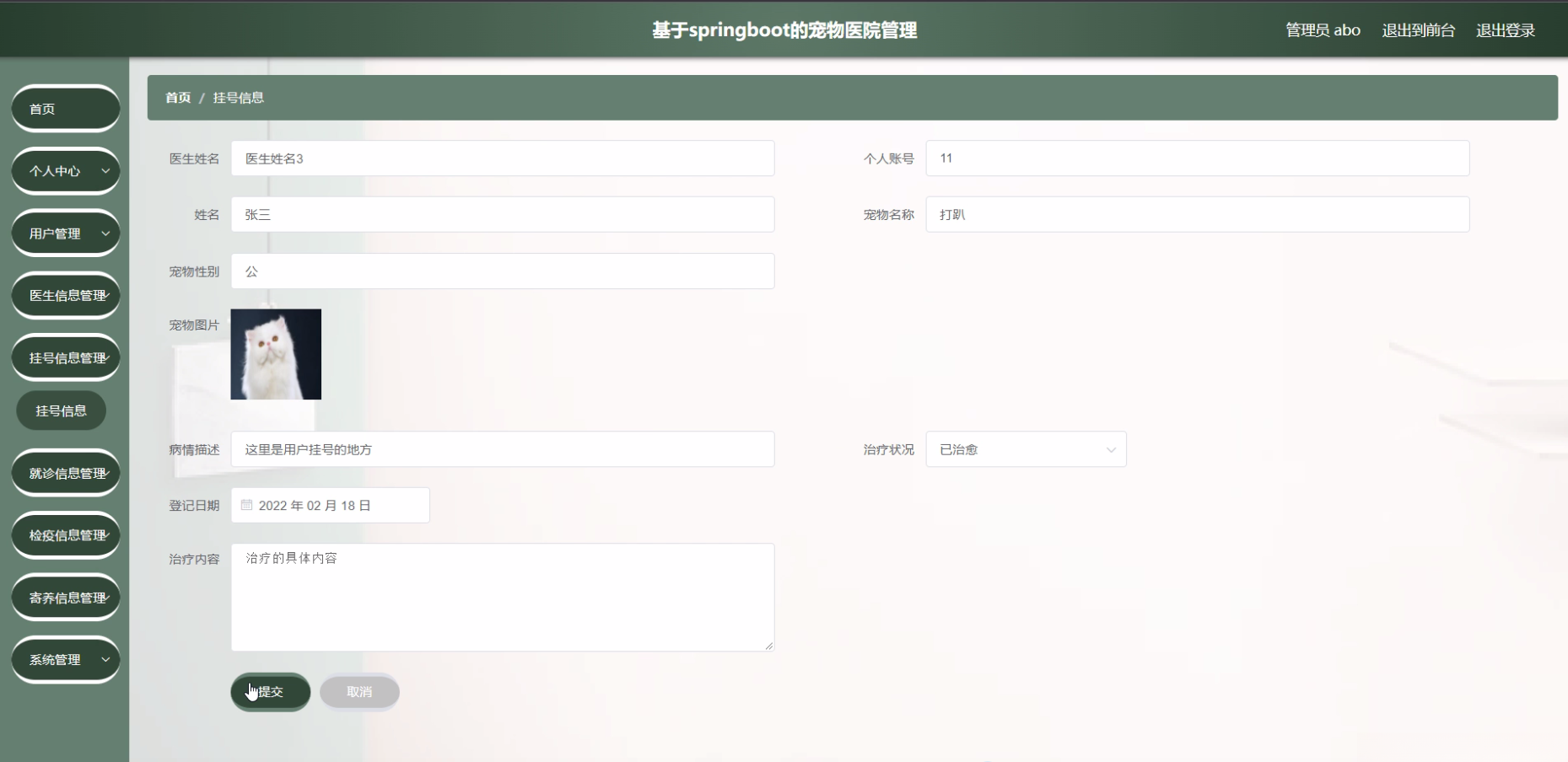Open the 医生信息管理 section
The height and width of the screenshot is (762, 1568).
(66, 295)
